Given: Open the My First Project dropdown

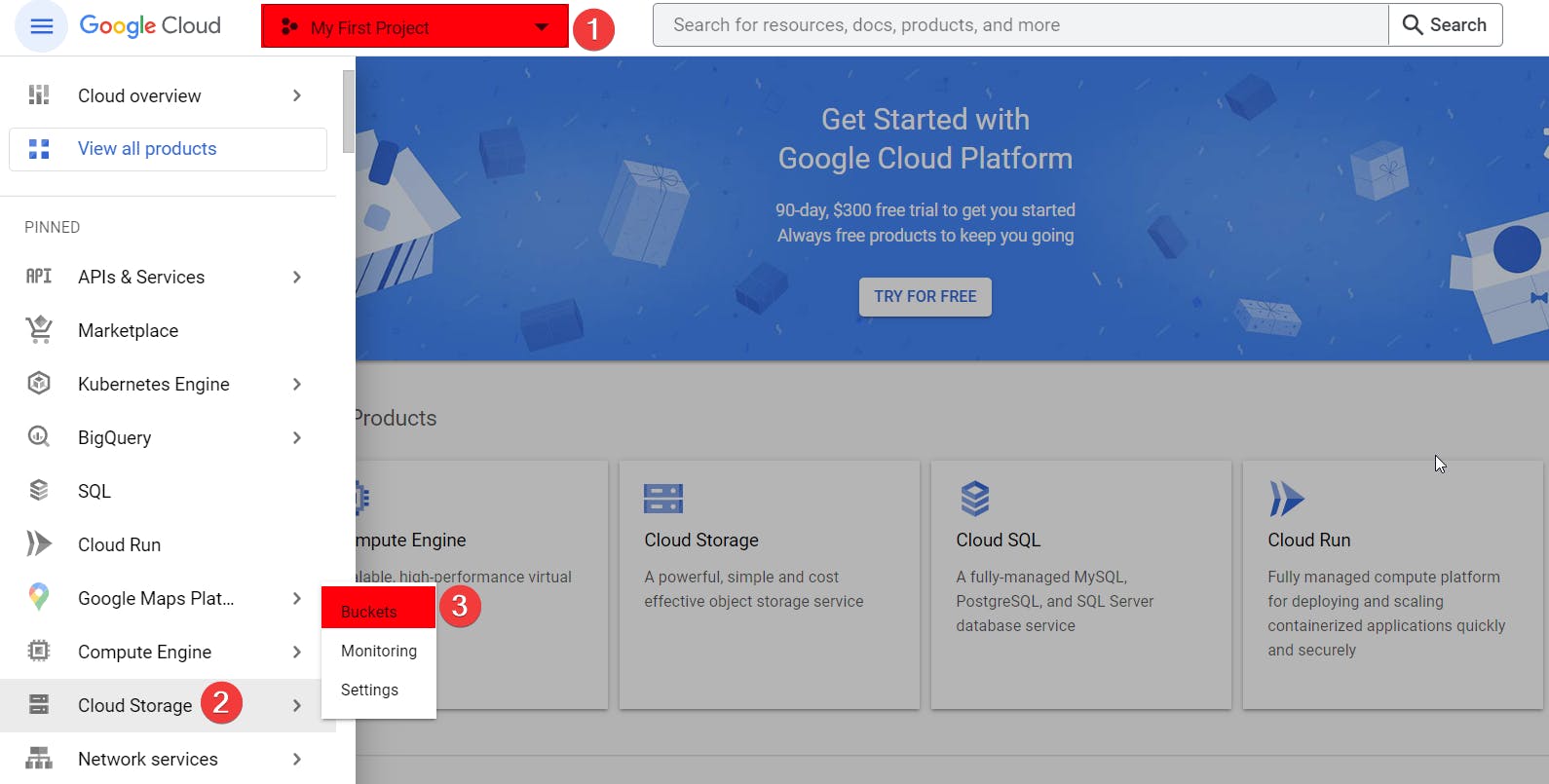Looking at the screenshot, I should [415, 26].
